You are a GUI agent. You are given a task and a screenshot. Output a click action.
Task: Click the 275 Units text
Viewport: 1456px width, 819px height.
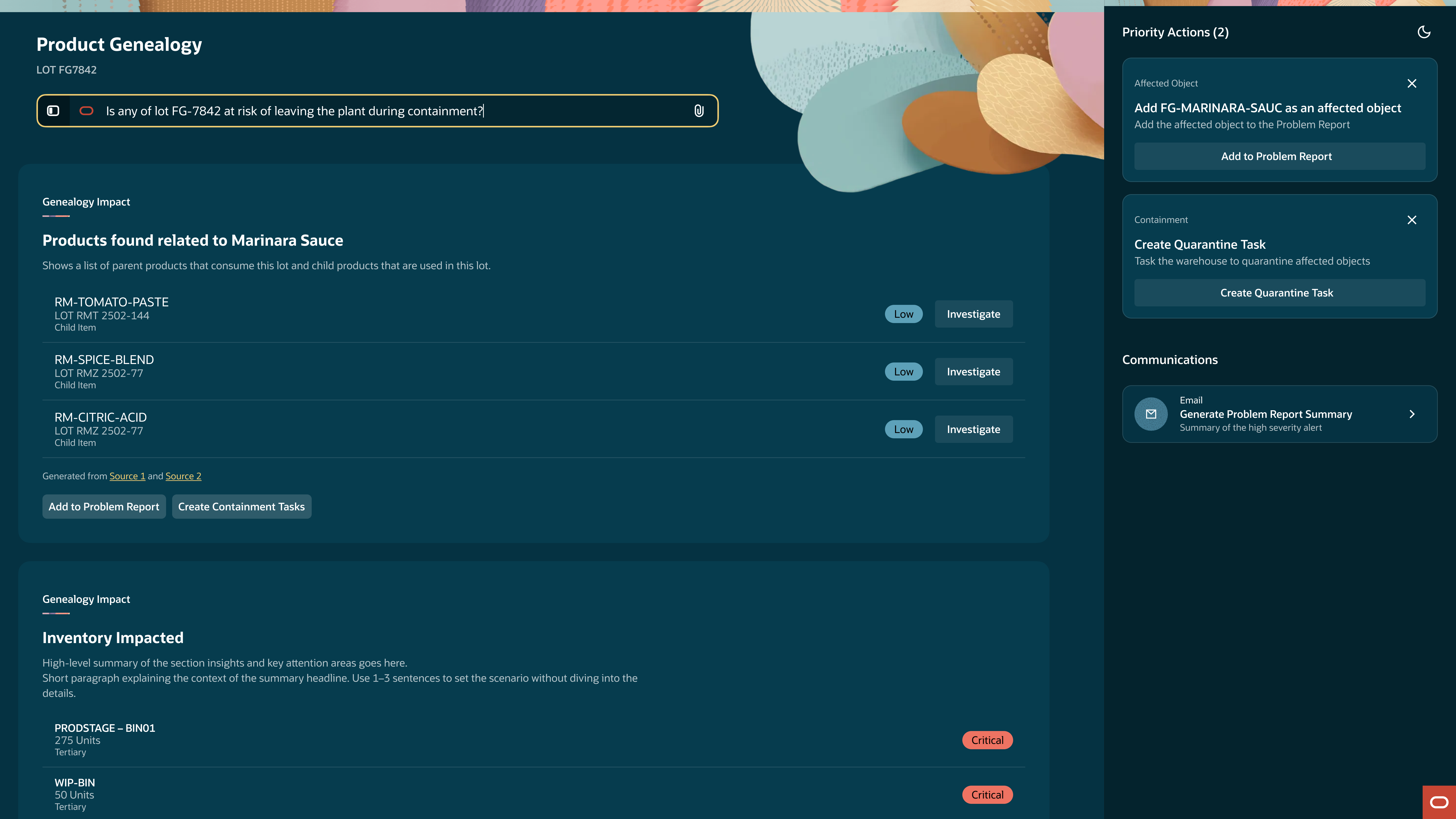pyautogui.click(x=77, y=740)
